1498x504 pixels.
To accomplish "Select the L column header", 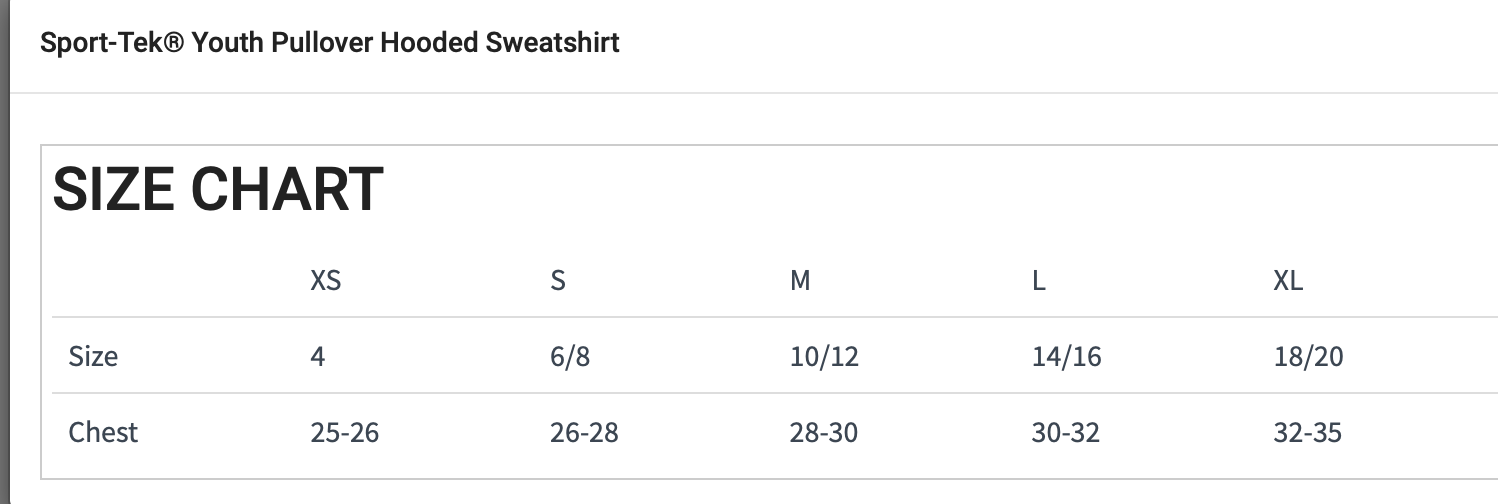I will (x=1039, y=281).
